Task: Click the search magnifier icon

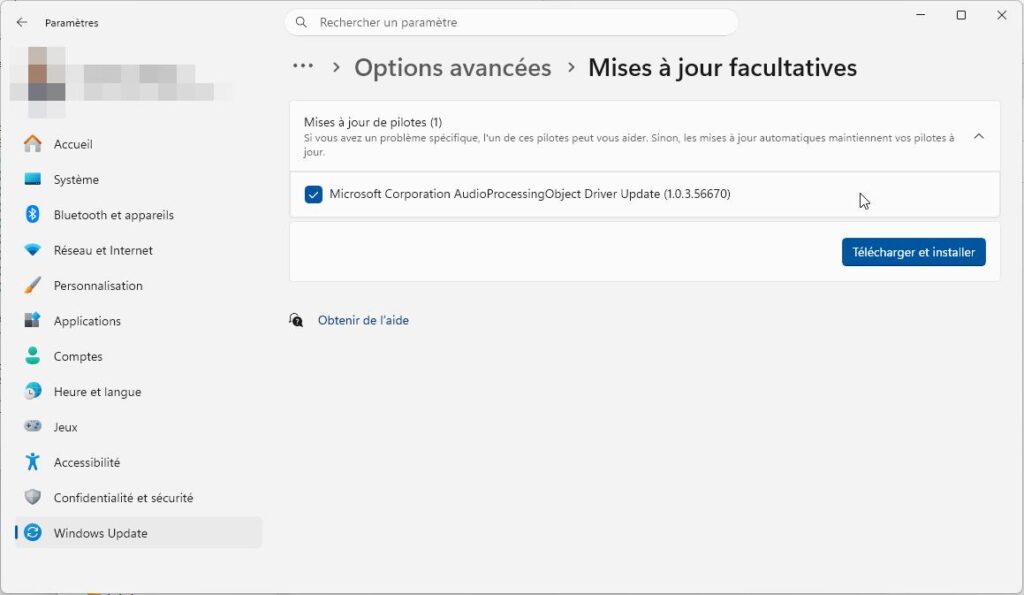Action: pyautogui.click(x=301, y=22)
